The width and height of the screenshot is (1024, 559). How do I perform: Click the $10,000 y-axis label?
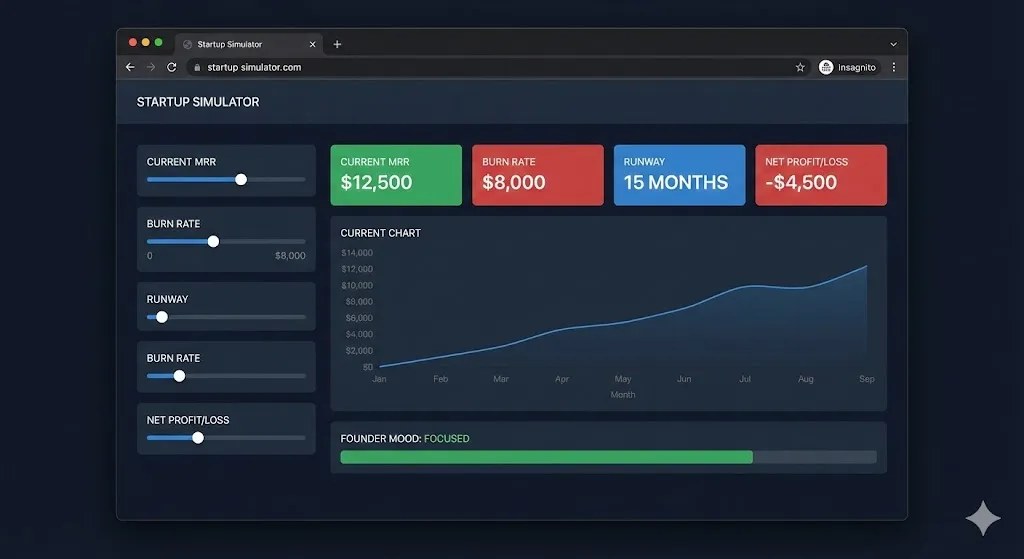click(x=357, y=285)
